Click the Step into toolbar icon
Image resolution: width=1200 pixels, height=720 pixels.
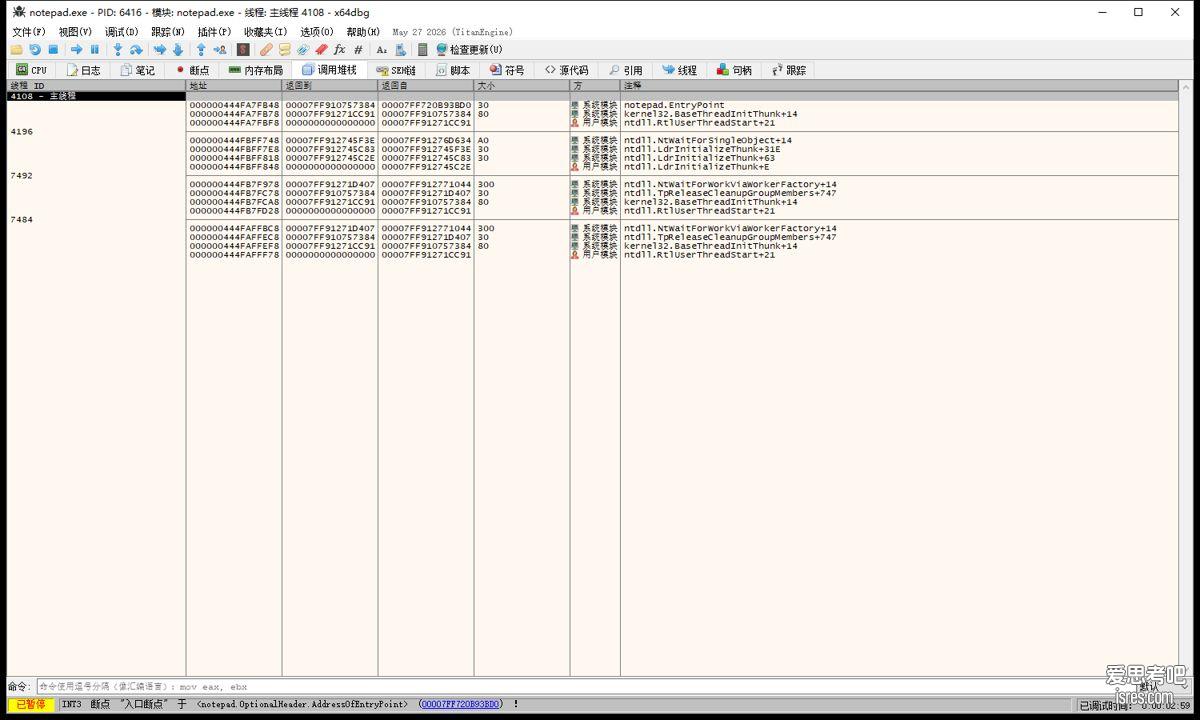[117, 49]
